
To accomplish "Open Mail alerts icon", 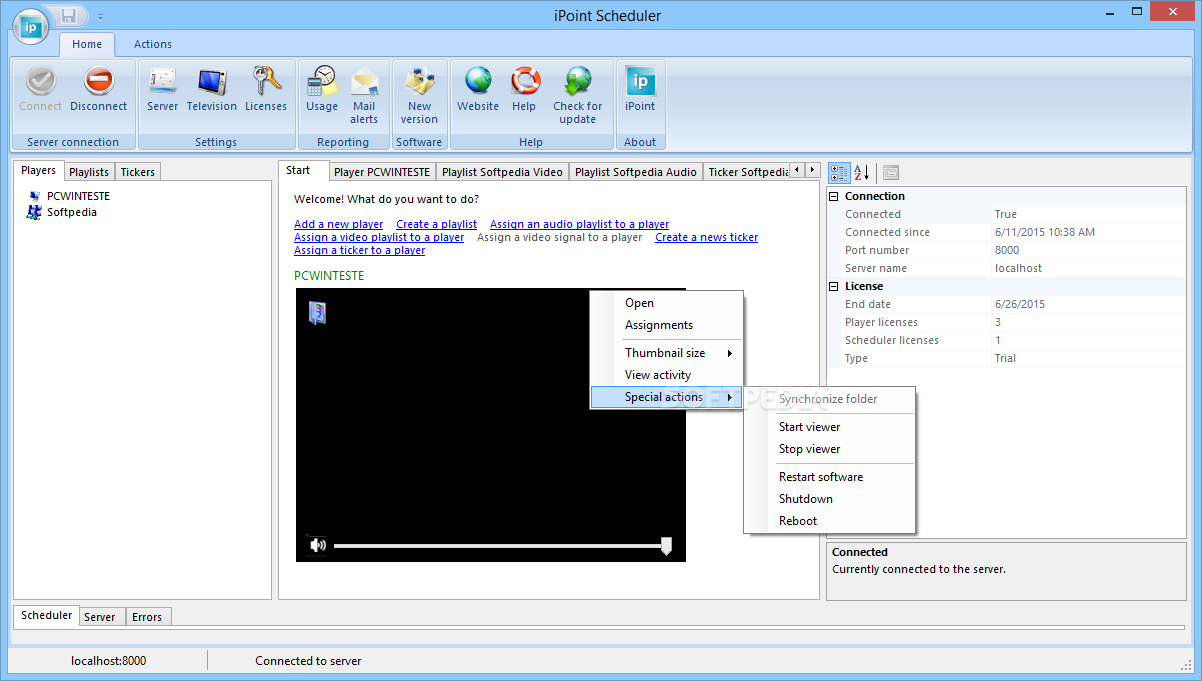I will pyautogui.click(x=364, y=81).
